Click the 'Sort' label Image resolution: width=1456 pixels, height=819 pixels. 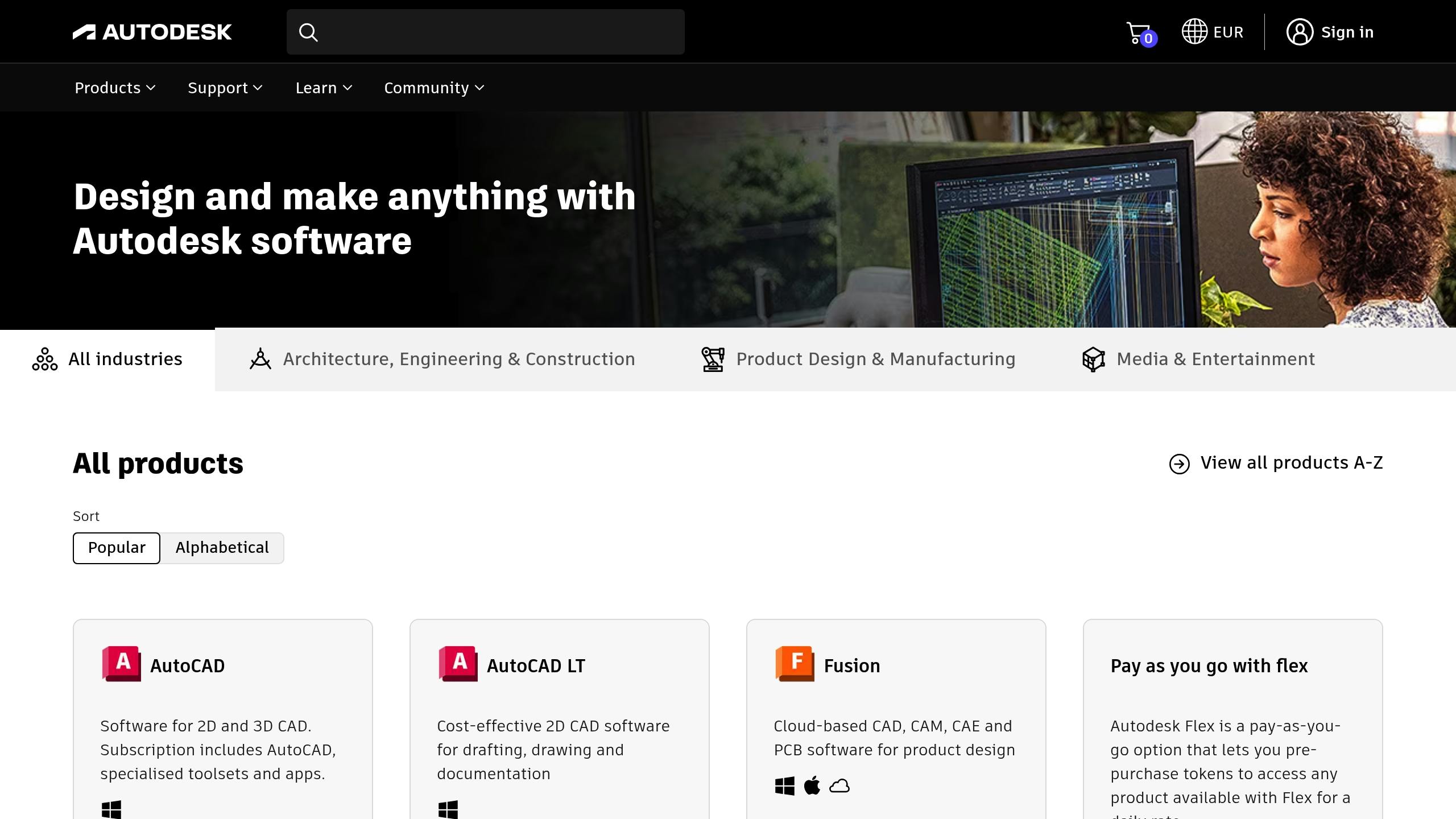click(86, 516)
